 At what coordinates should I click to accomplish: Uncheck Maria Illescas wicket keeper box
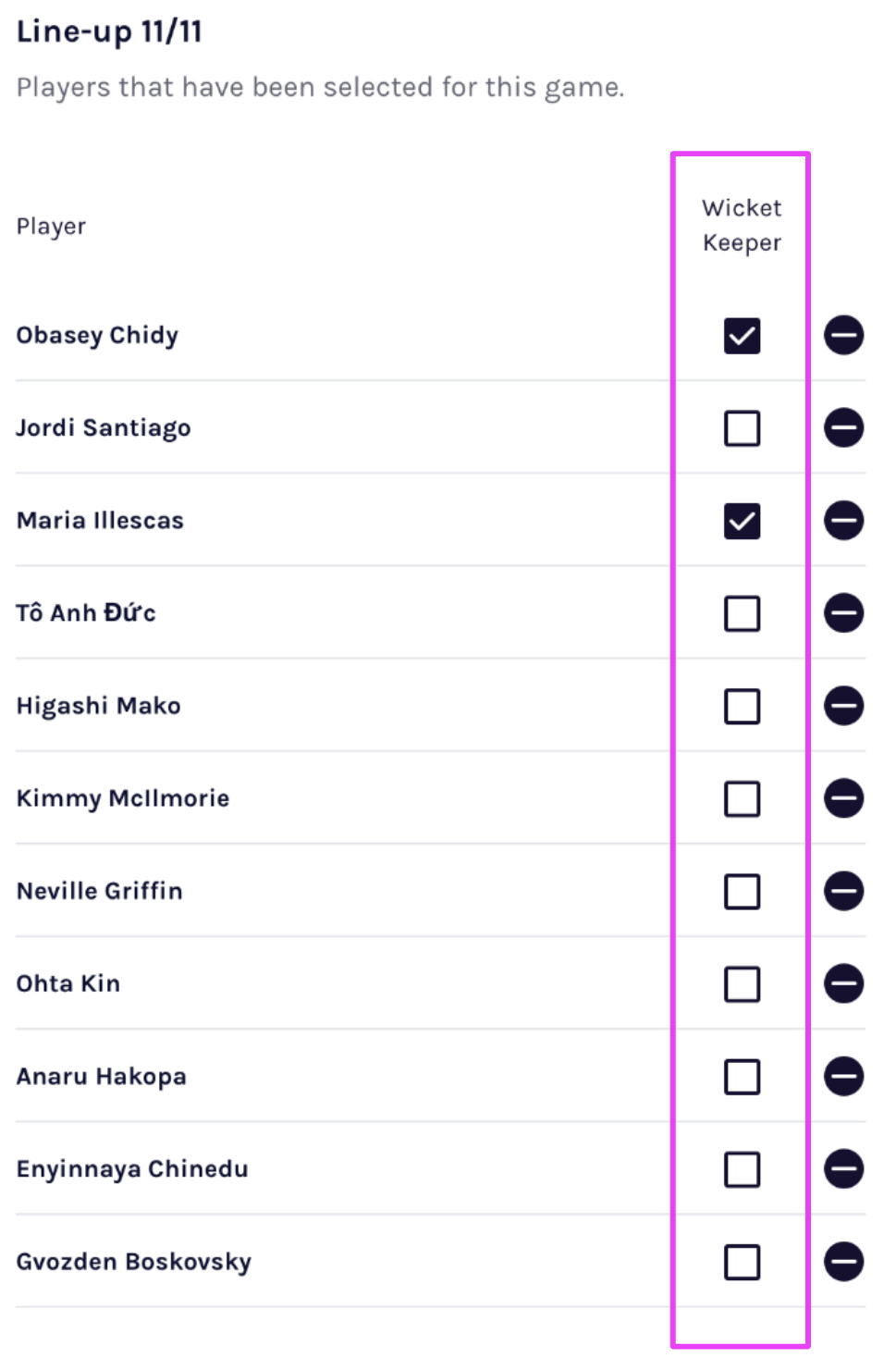742,521
